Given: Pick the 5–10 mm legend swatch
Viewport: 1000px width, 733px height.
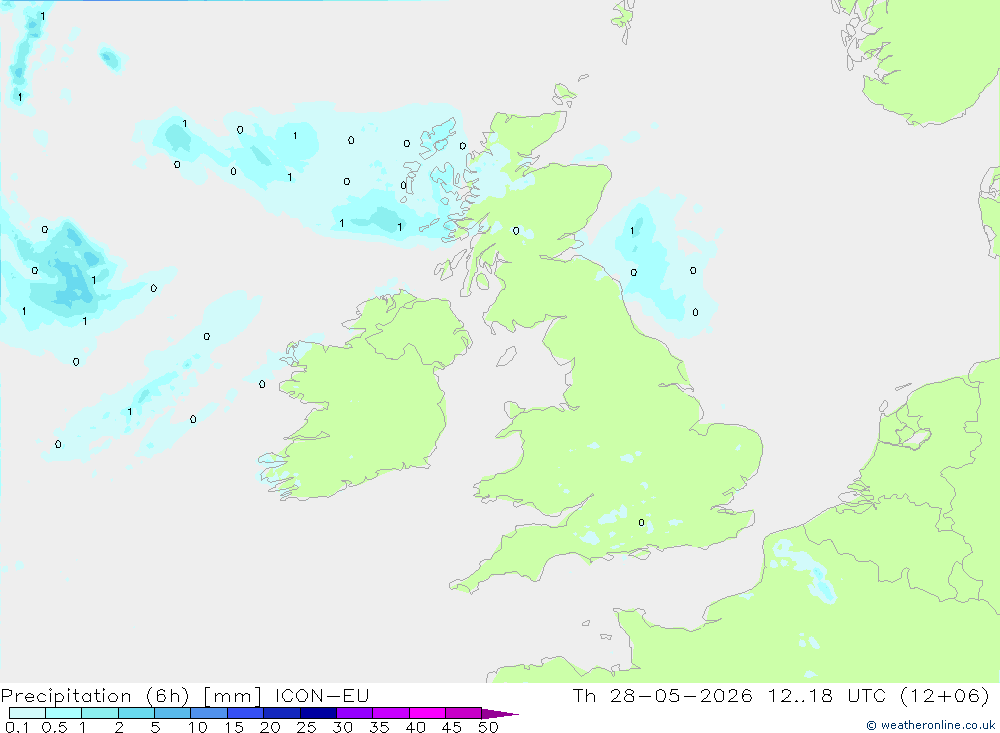Looking at the screenshot, I should (x=173, y=713).
